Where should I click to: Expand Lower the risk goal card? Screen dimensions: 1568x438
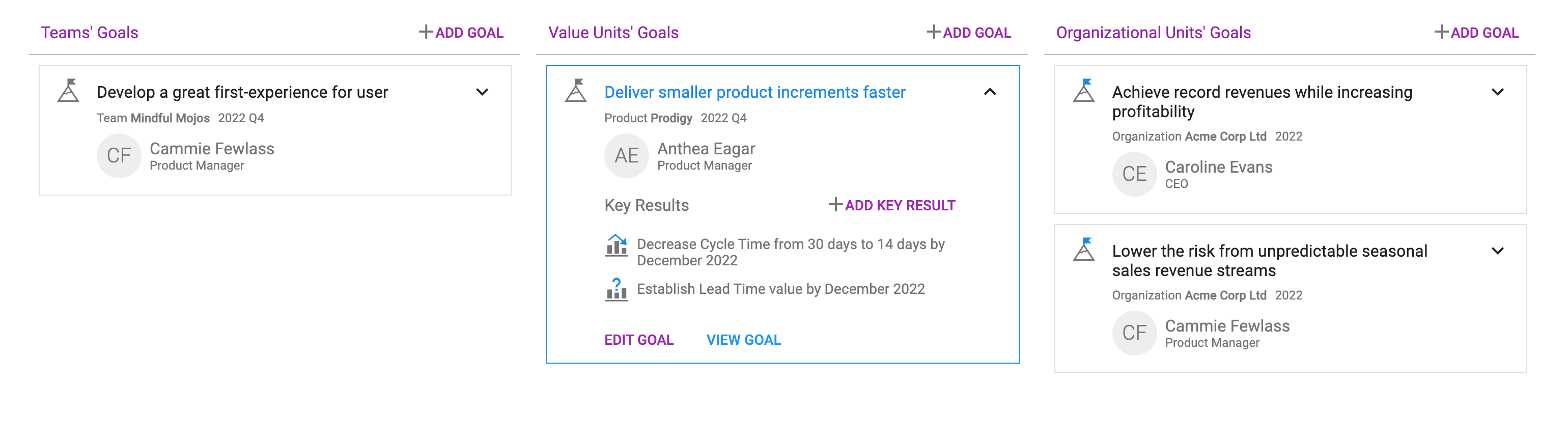1497,251
